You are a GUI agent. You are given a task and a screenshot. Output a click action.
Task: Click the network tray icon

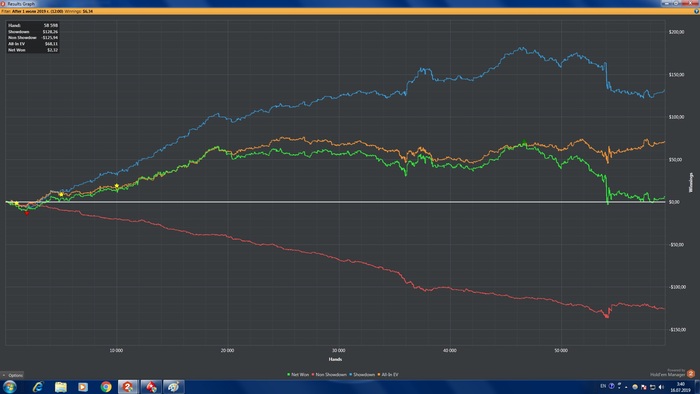point(652,387)
